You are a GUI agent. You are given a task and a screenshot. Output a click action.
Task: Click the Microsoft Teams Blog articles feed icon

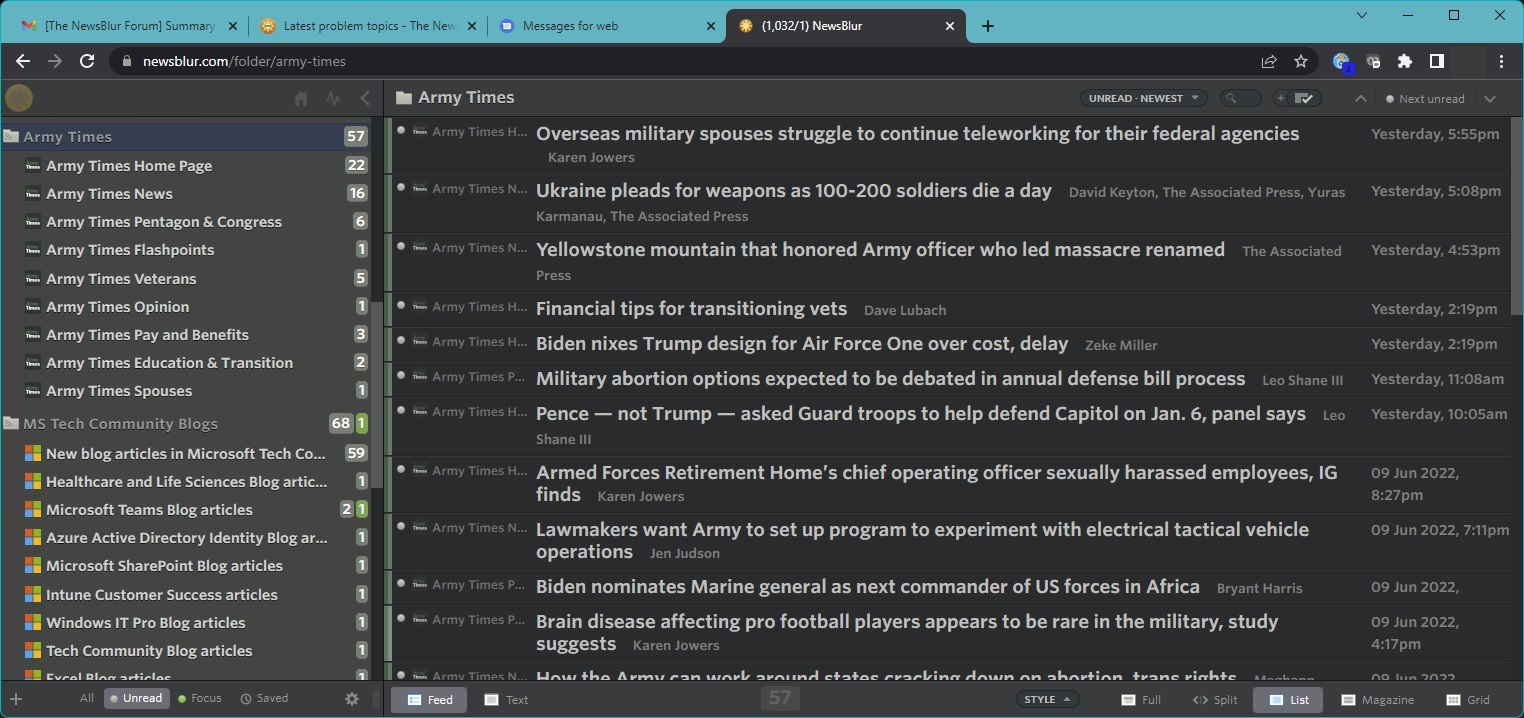(x=33, y=510)
